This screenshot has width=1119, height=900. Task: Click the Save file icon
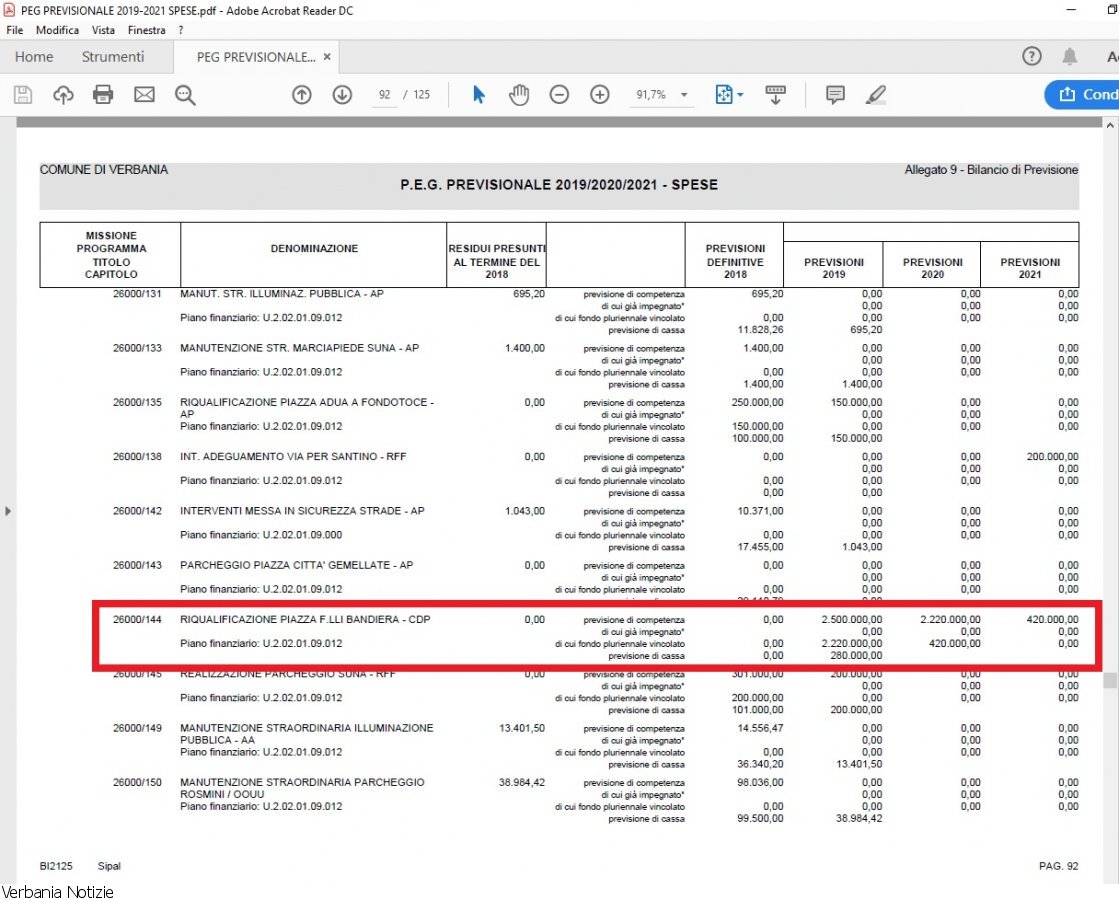tap(22, 95)
